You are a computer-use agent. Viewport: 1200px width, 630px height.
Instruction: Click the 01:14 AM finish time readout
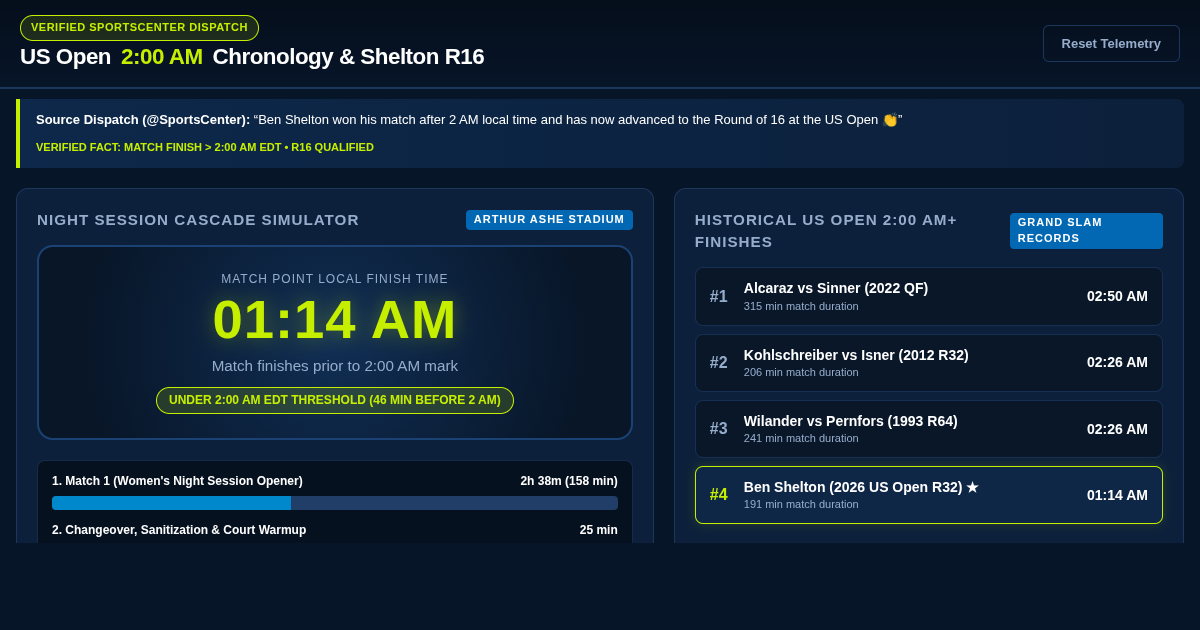(x=335, y=320)
